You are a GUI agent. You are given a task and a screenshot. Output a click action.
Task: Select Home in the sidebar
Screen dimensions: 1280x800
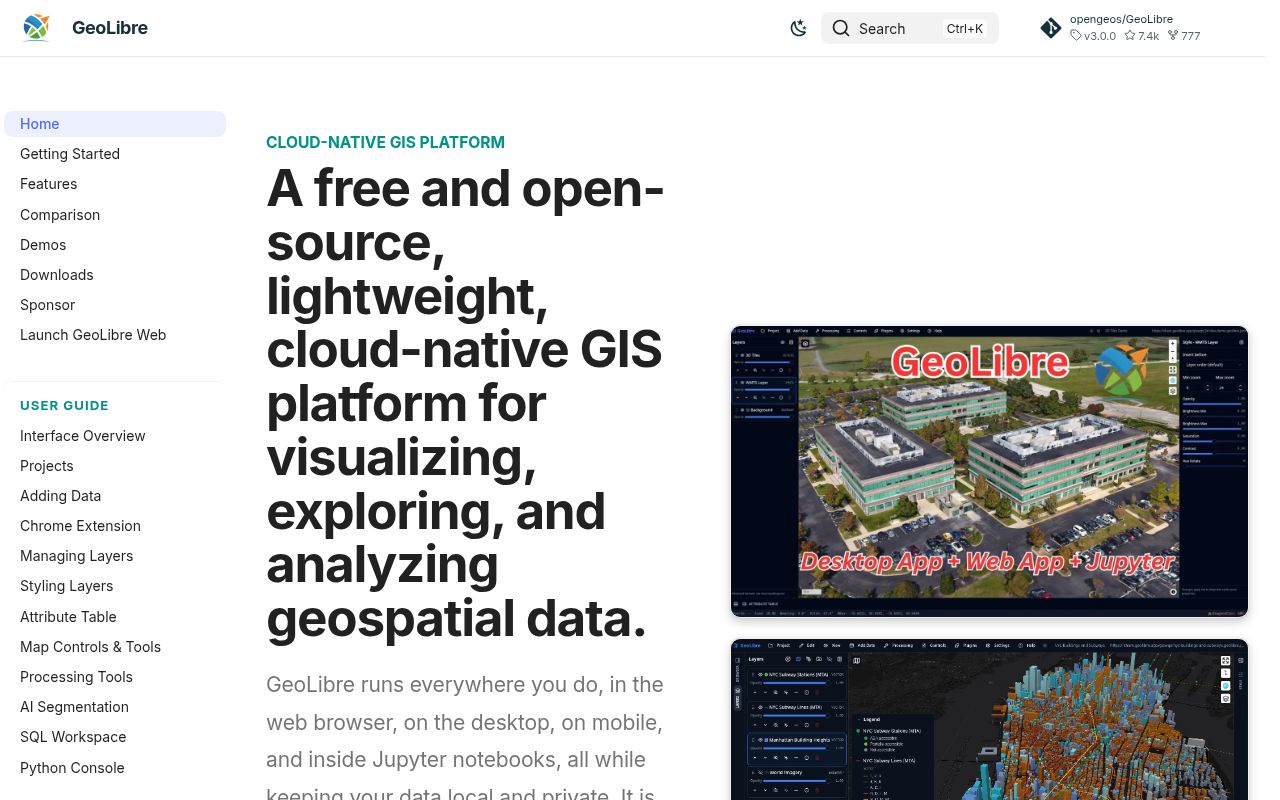(115, 124)
